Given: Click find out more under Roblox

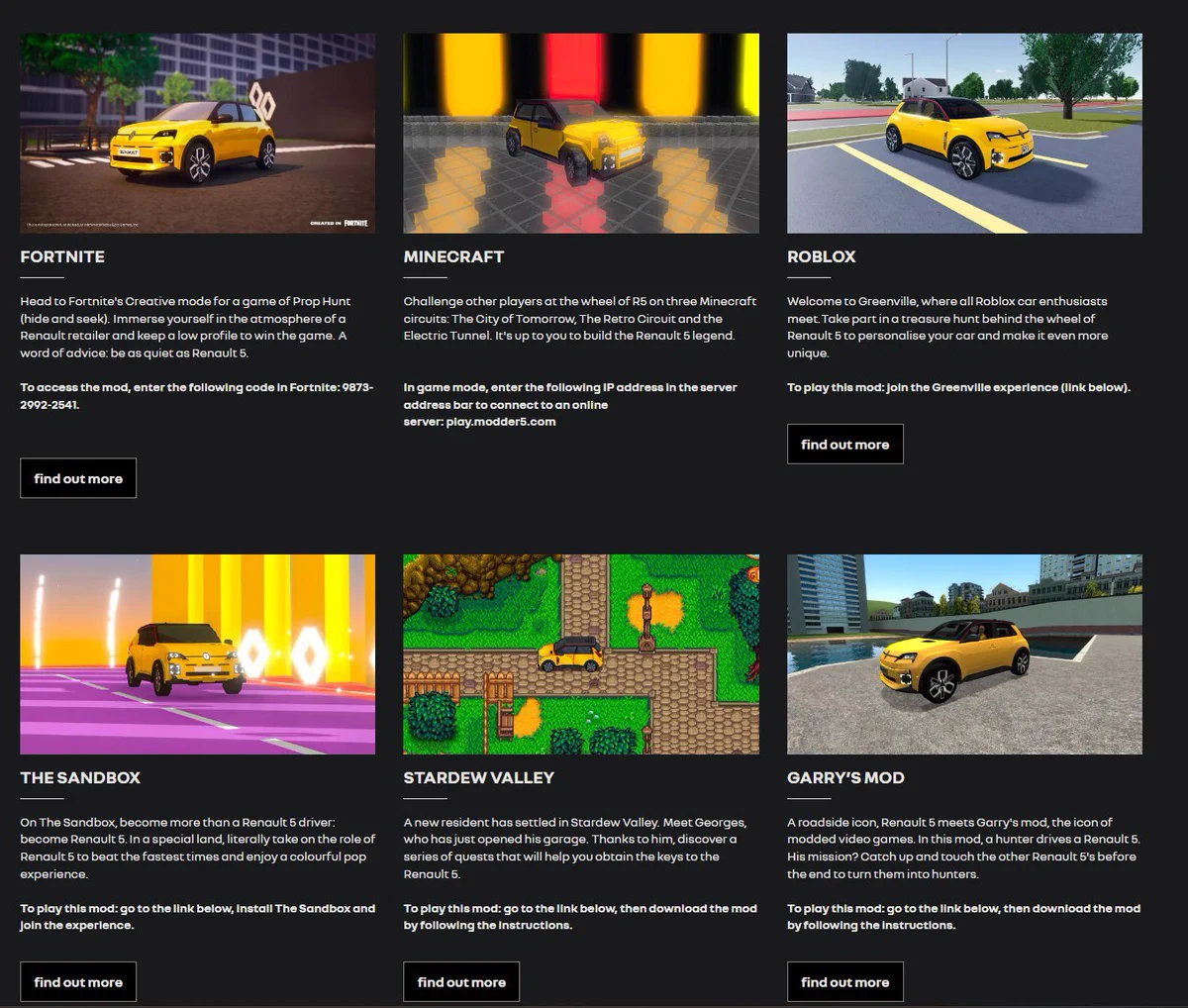Looking at the screenshot, I should point(845,445).
